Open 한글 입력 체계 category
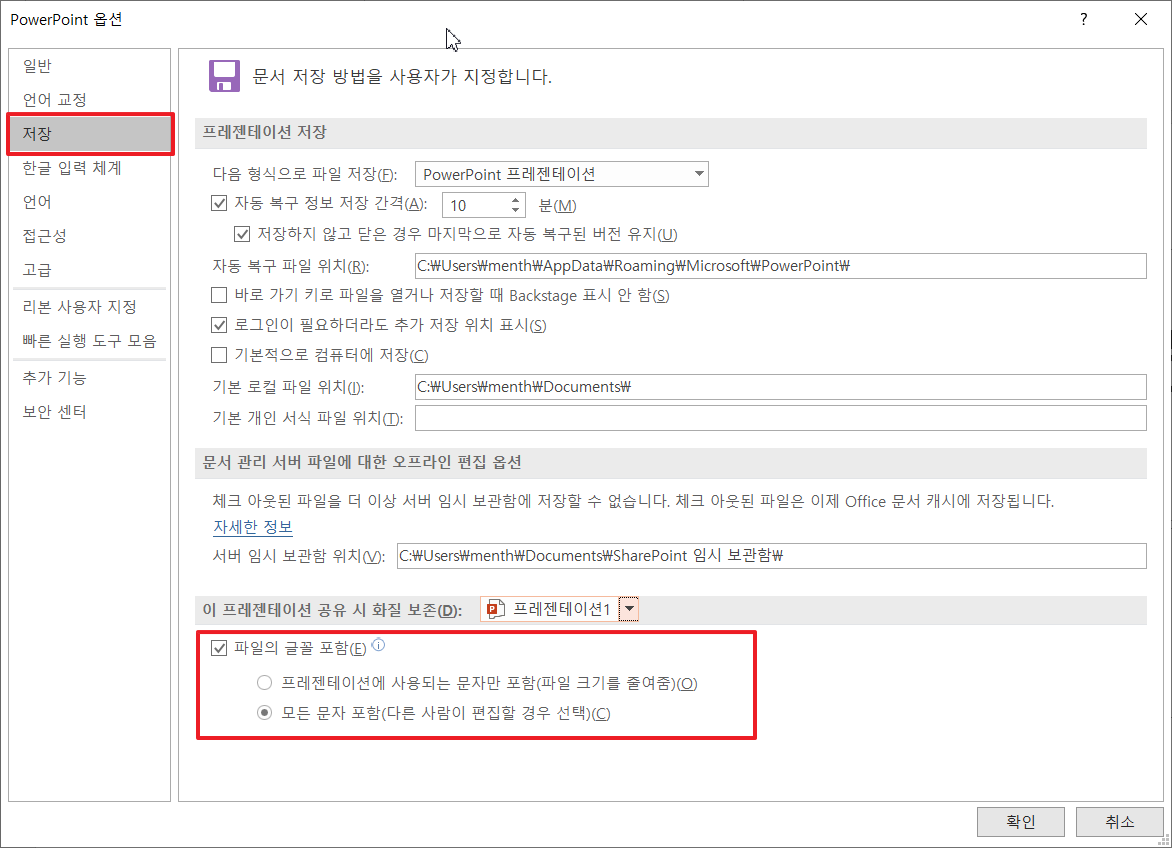This screenshot has width=1172, height=848. click(90, 167)
